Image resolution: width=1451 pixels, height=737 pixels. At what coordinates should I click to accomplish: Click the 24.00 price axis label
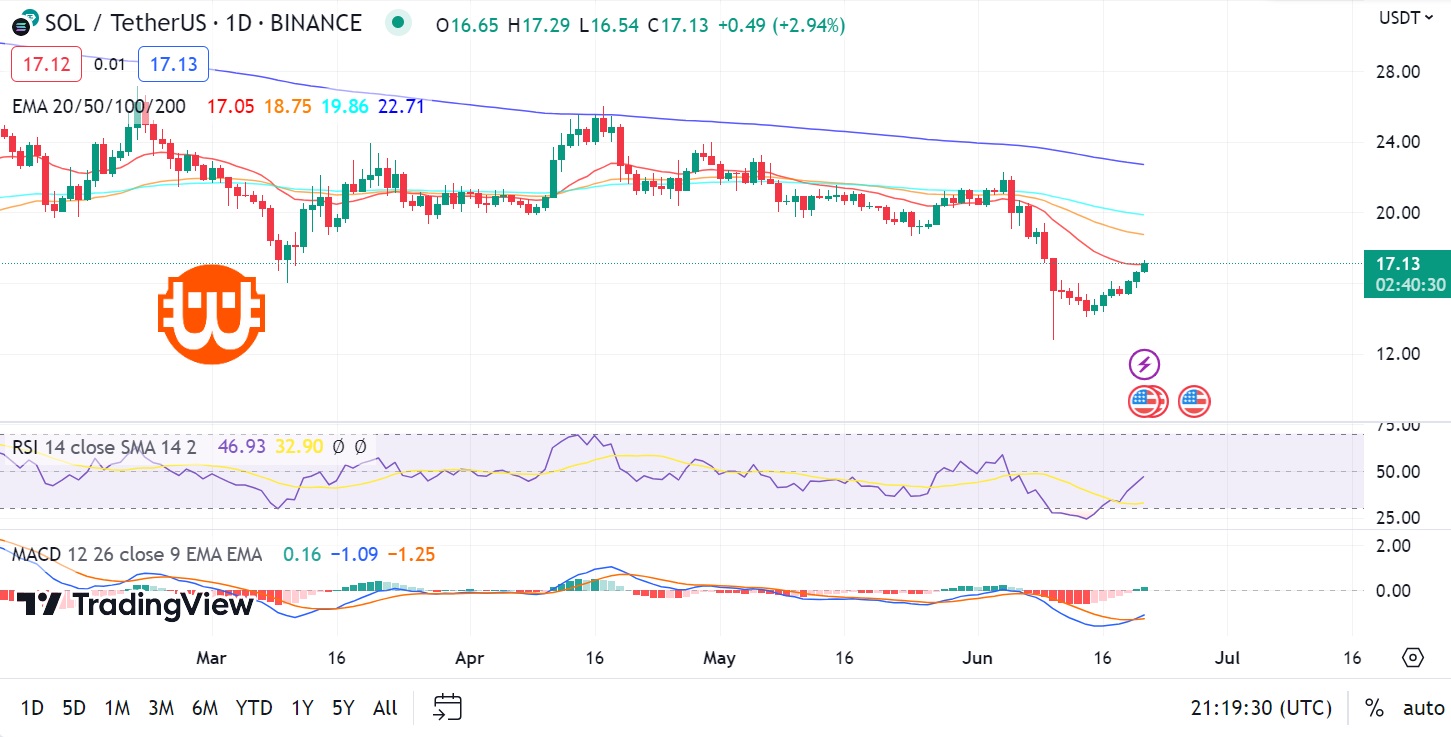(x=1398, y=142)
